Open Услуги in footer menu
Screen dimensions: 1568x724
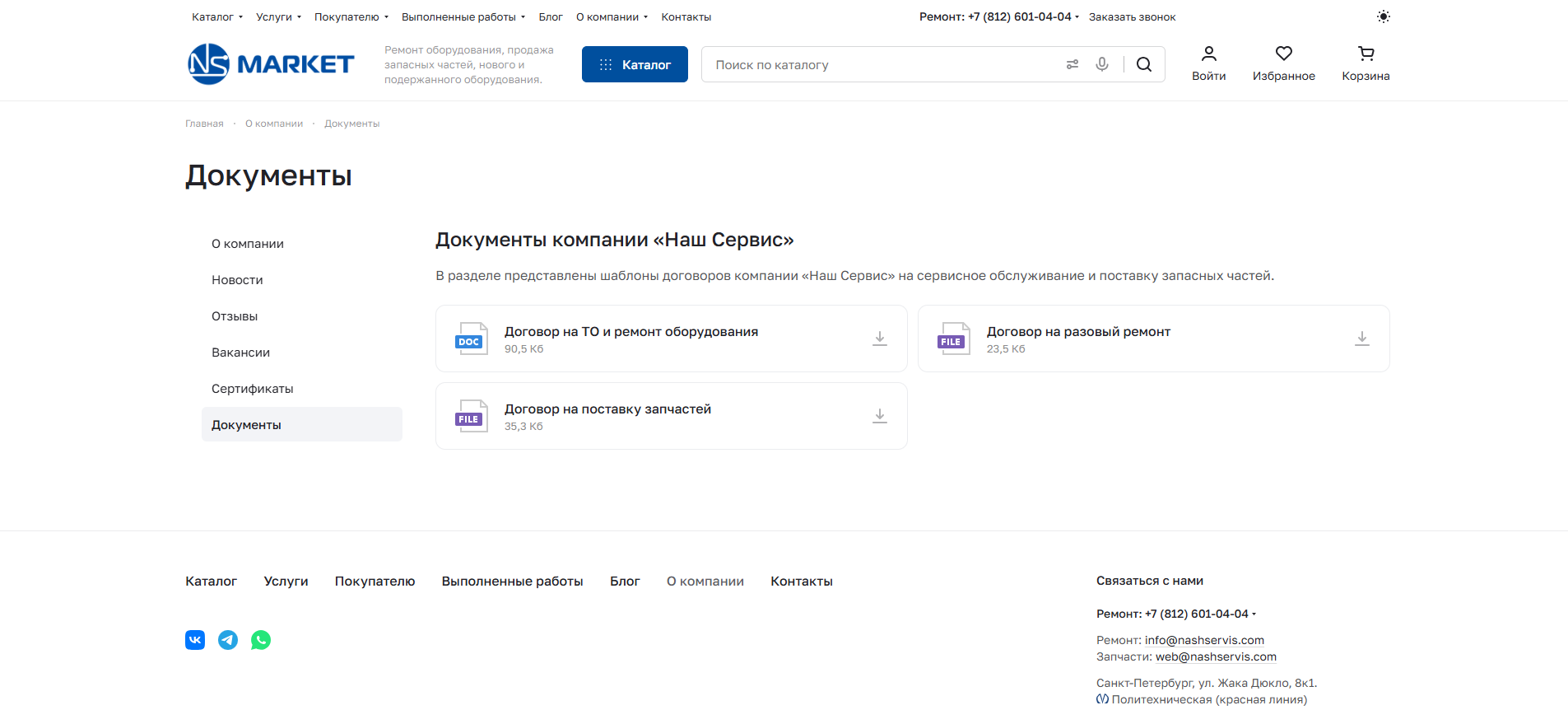286,582
